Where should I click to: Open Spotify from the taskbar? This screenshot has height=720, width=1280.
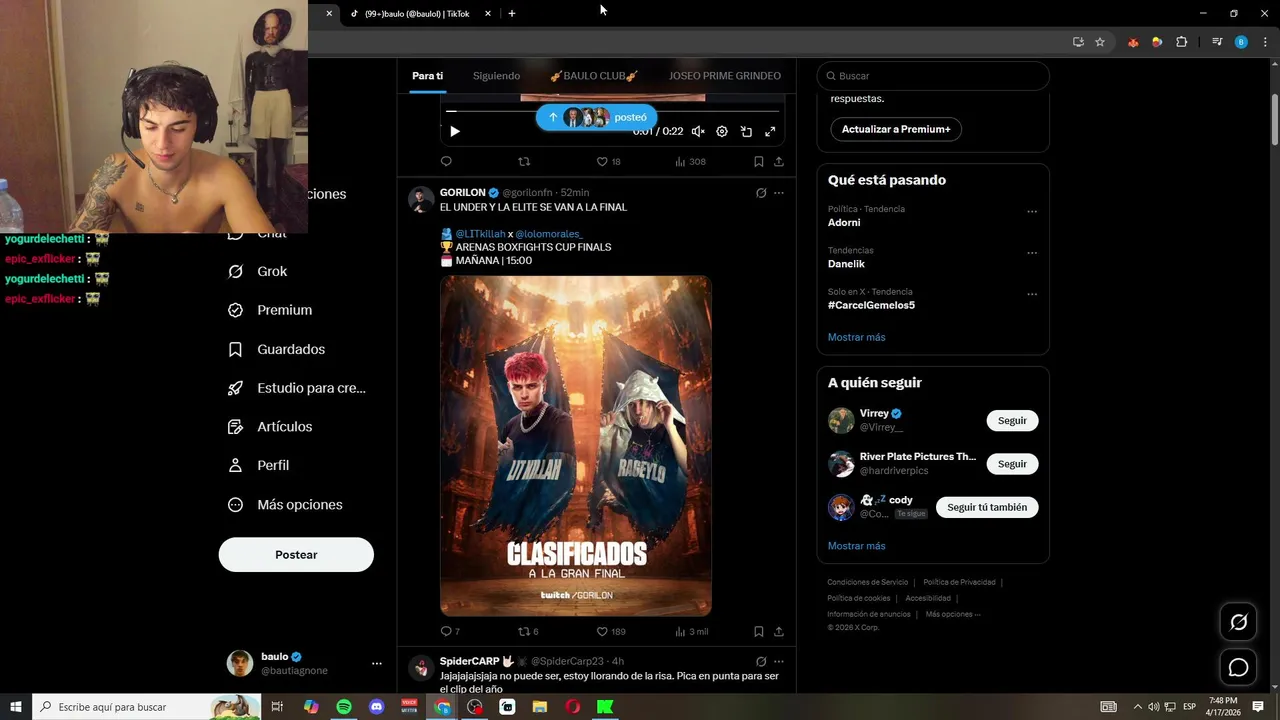[344, 707]
